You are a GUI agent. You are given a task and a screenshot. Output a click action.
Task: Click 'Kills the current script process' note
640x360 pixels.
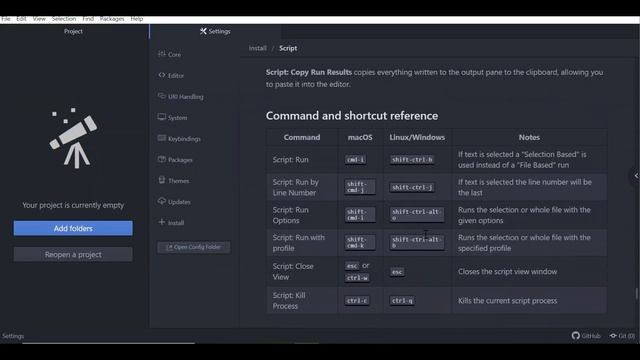507,300
